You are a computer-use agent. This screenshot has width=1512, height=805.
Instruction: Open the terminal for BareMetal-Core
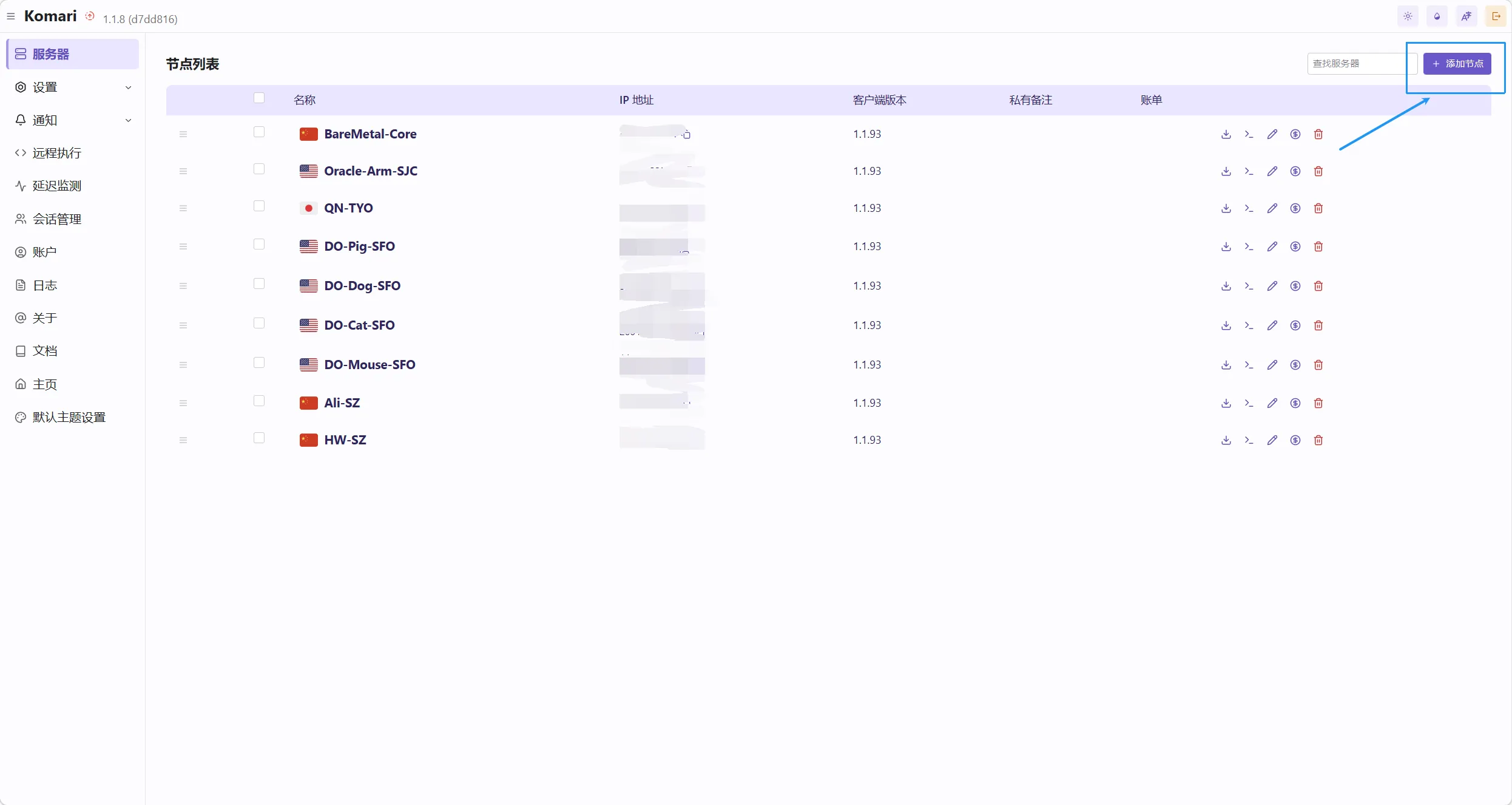[1249, 134]
